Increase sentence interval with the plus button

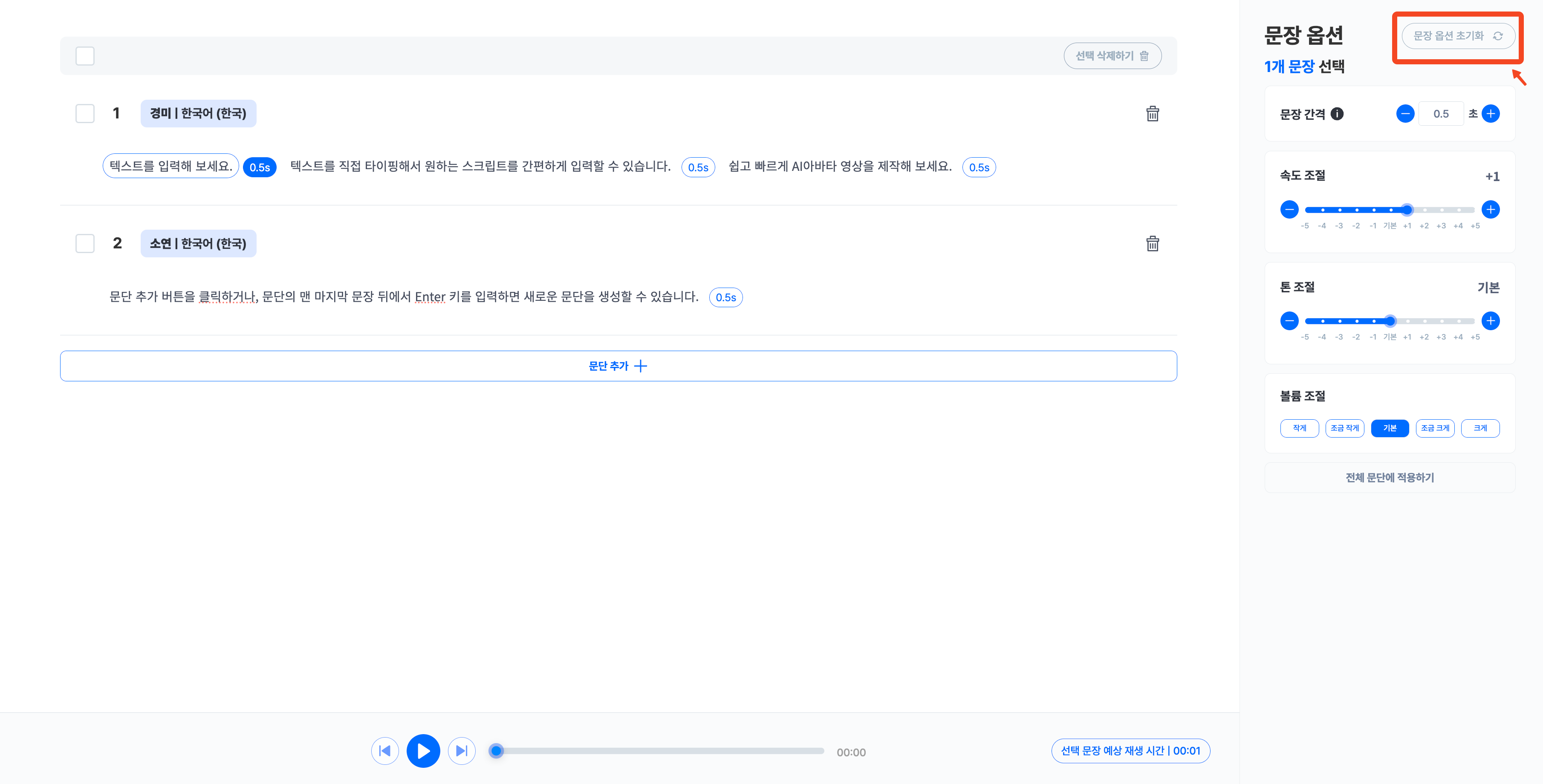[x=1490, y=114]
